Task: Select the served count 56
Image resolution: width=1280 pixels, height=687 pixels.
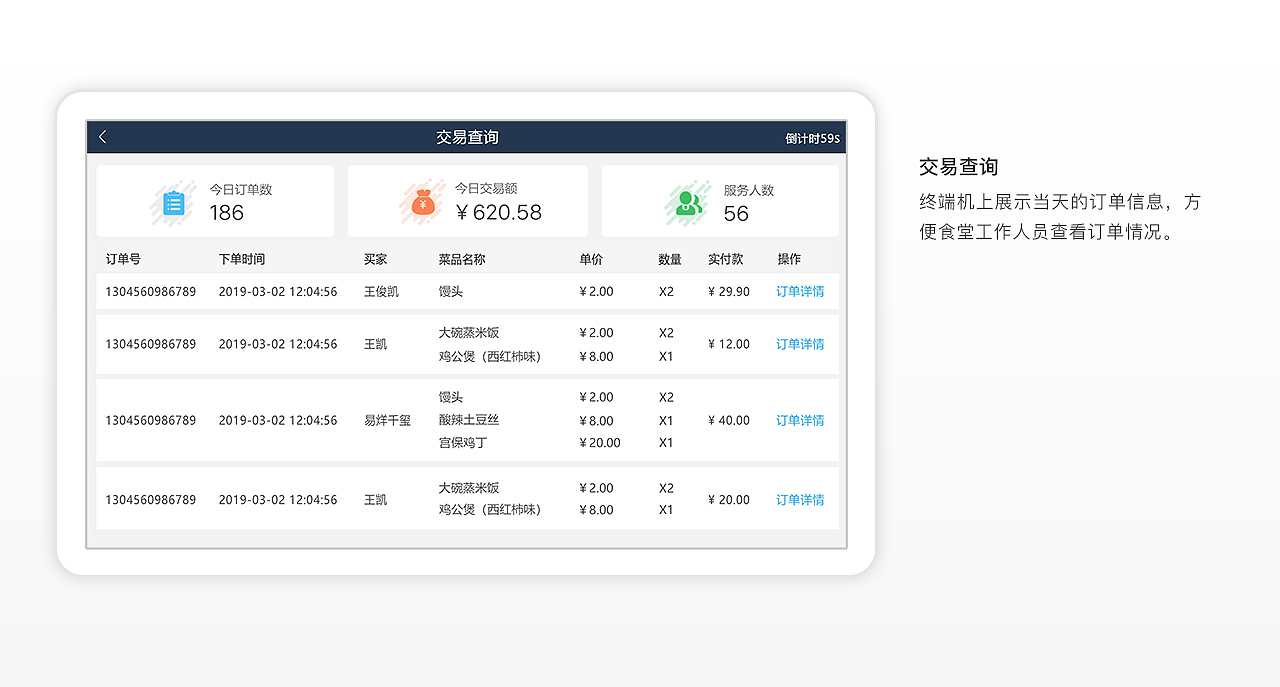Action: click(736, 214)
